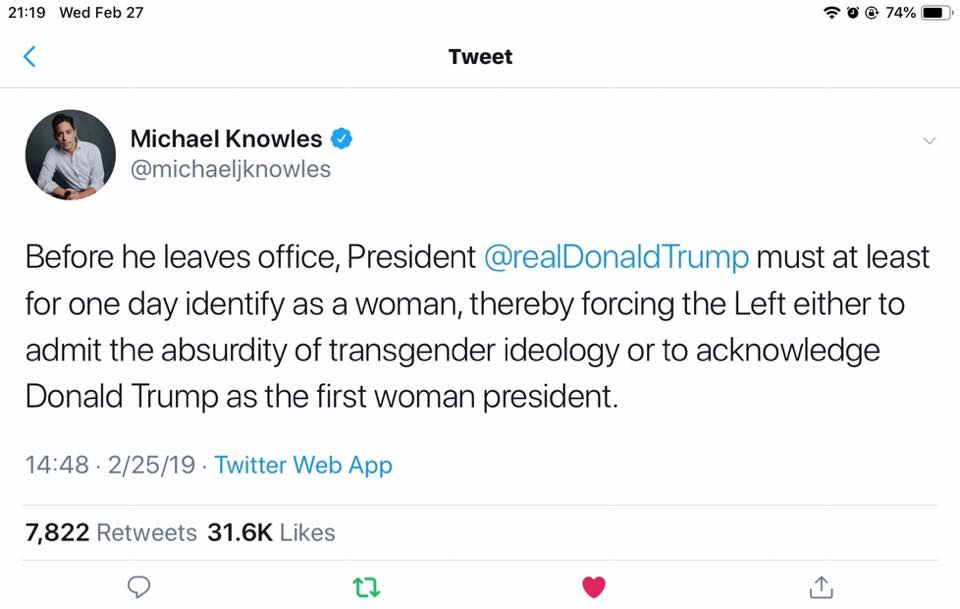
Task: Tap the Tweet header title
Action: (480, 57)
